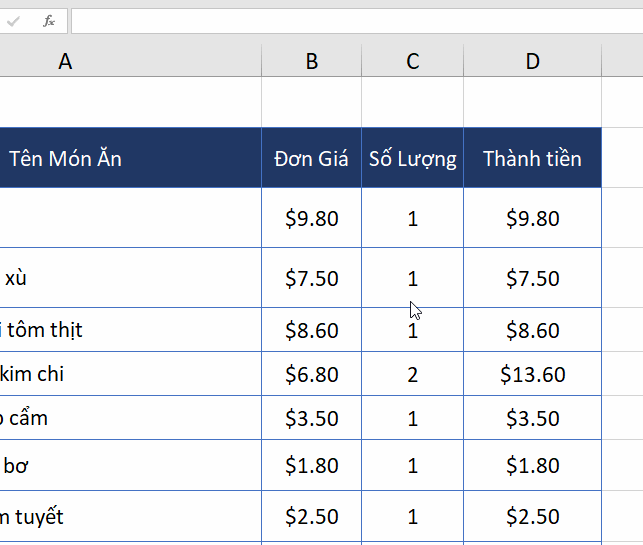Image resolution: width=643 pixels, height=545 pixels.
Task: Select the $1.80 cell in Thành tiền column
Action: (x=533, y=465)
